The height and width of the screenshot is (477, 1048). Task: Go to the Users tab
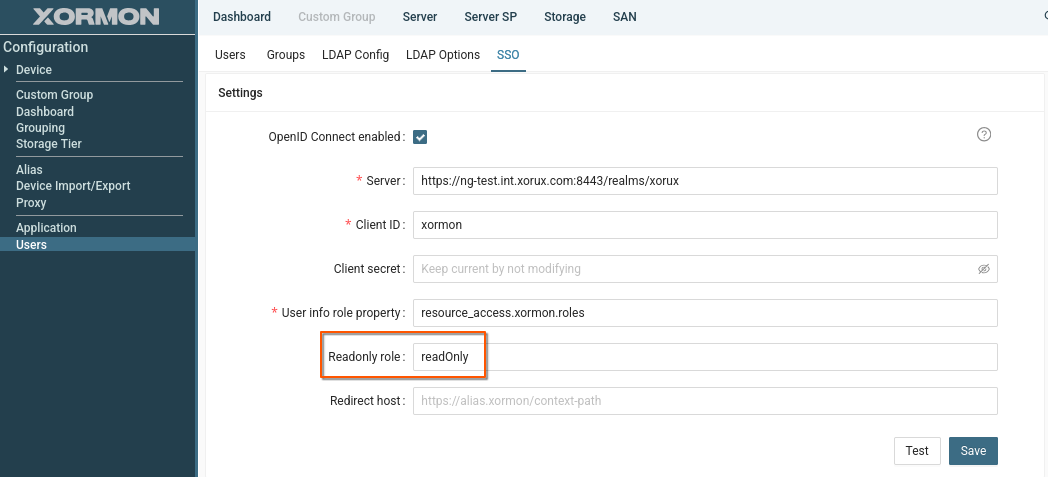tap(230, 55)
